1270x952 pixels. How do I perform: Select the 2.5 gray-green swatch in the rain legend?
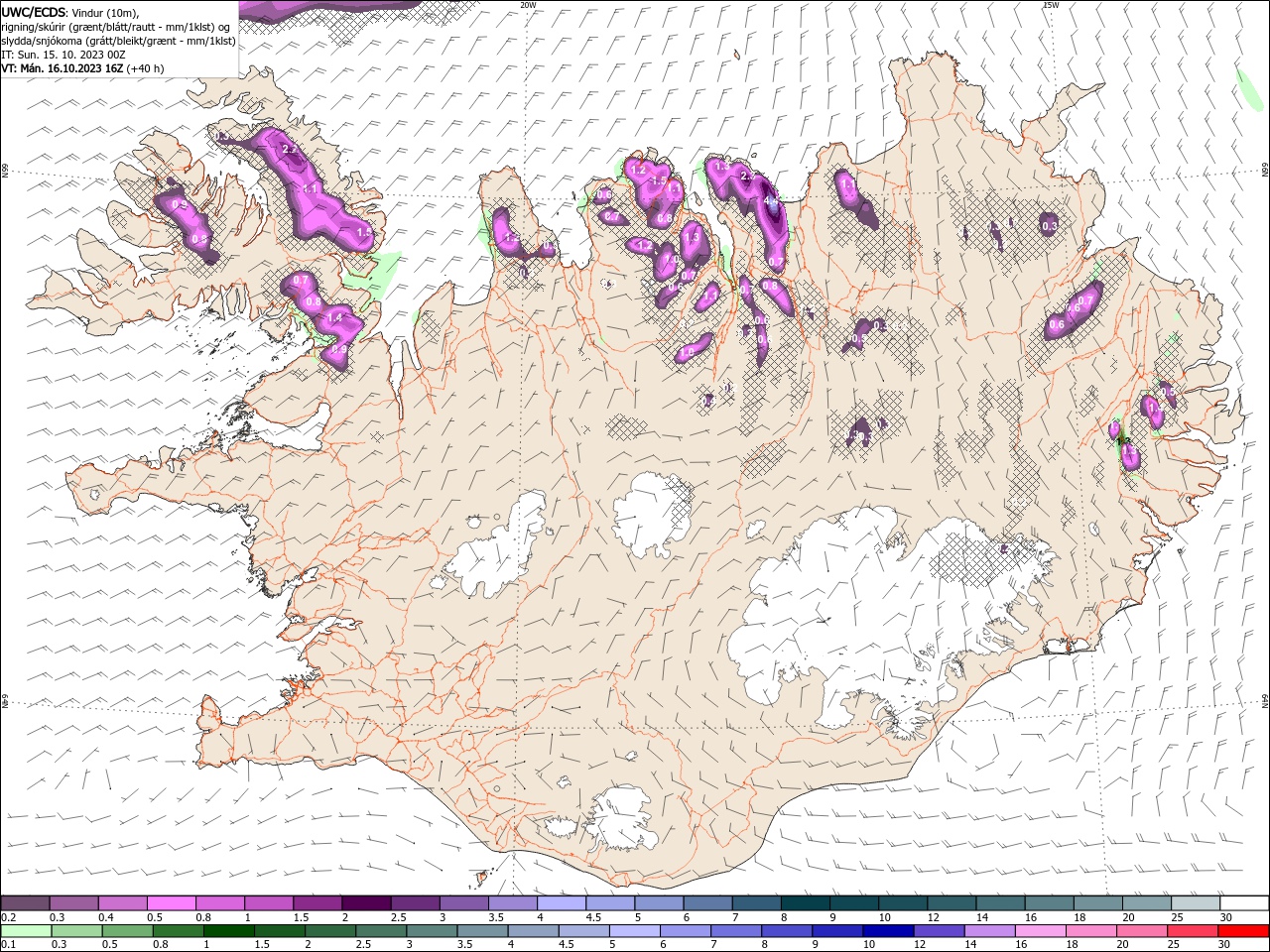pyautogui.click(x=381, y=931)
